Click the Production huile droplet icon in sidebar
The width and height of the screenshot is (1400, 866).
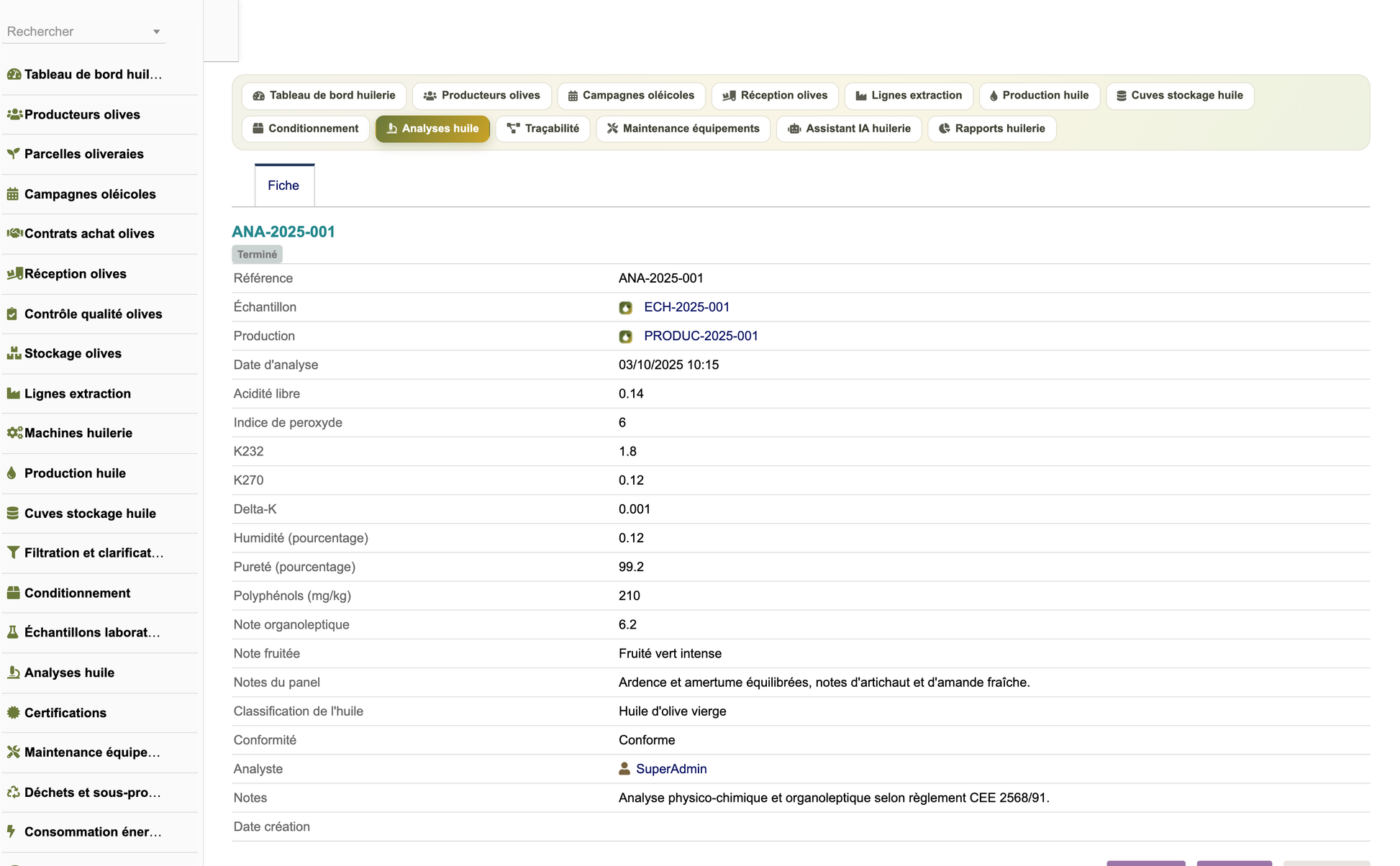12,473
